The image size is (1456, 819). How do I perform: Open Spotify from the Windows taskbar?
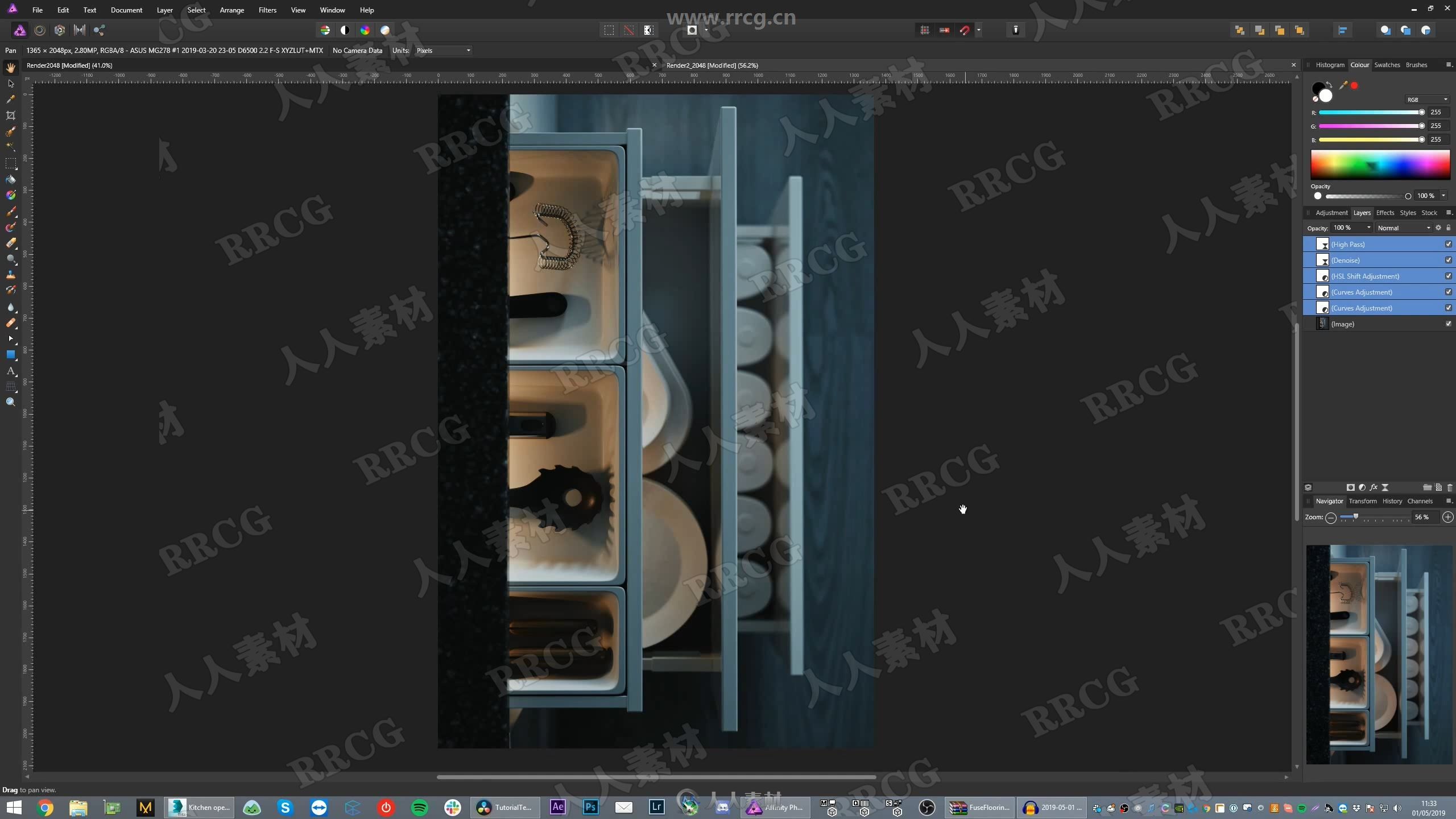[x=419, y=808]
